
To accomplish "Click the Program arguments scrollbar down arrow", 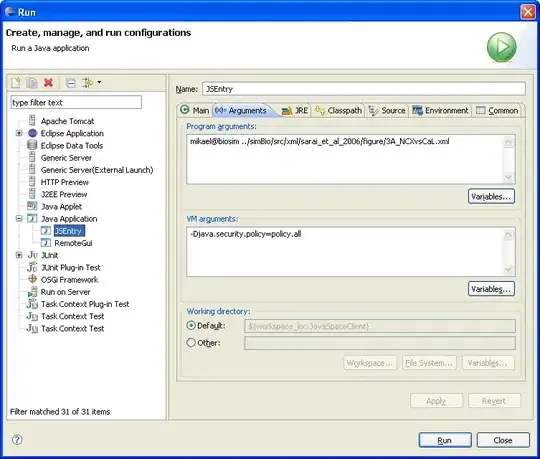I will (x=508, y=178).
